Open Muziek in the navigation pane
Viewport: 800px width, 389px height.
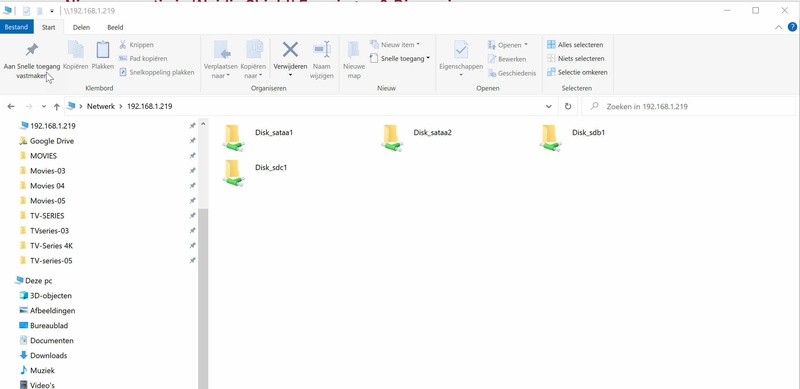point(42,370)
